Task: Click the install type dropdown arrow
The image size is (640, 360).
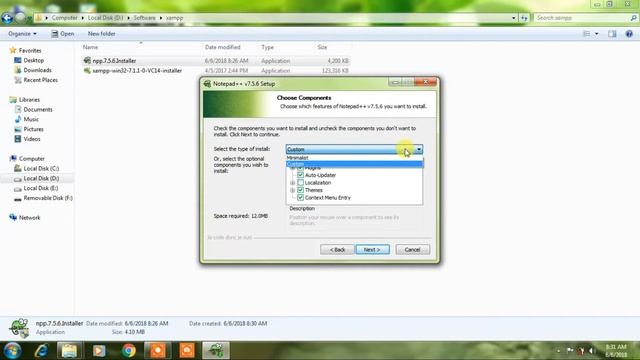Action: tap(419, 149)
